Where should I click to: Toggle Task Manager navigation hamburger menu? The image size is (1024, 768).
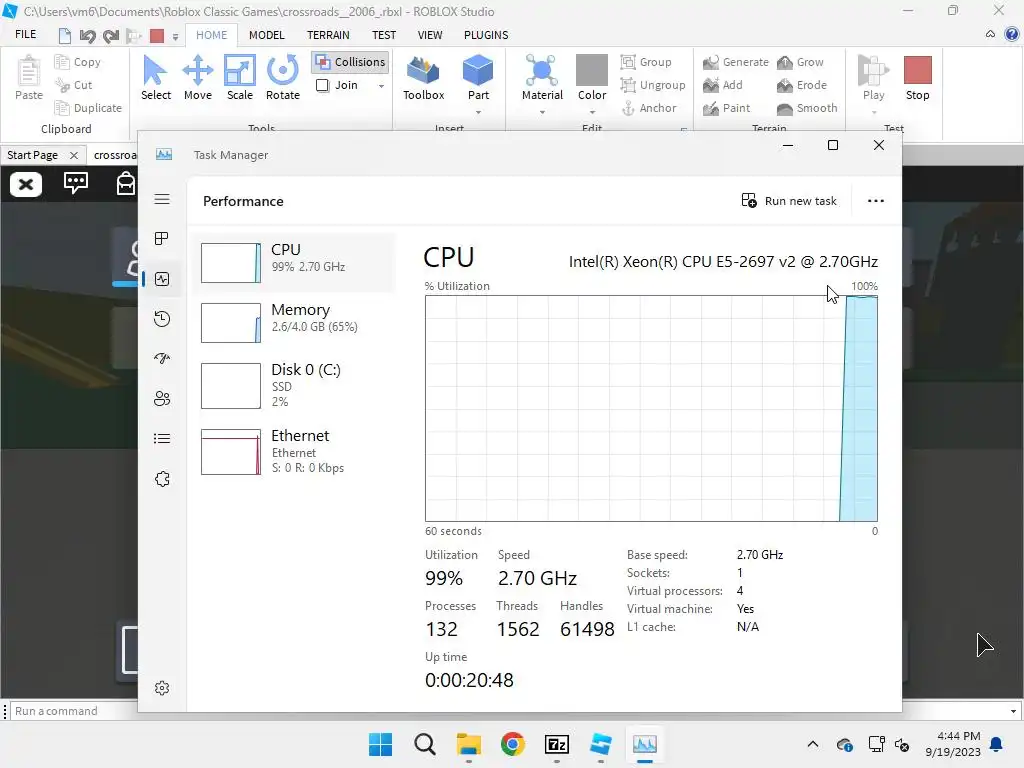(x=162, y=199)
